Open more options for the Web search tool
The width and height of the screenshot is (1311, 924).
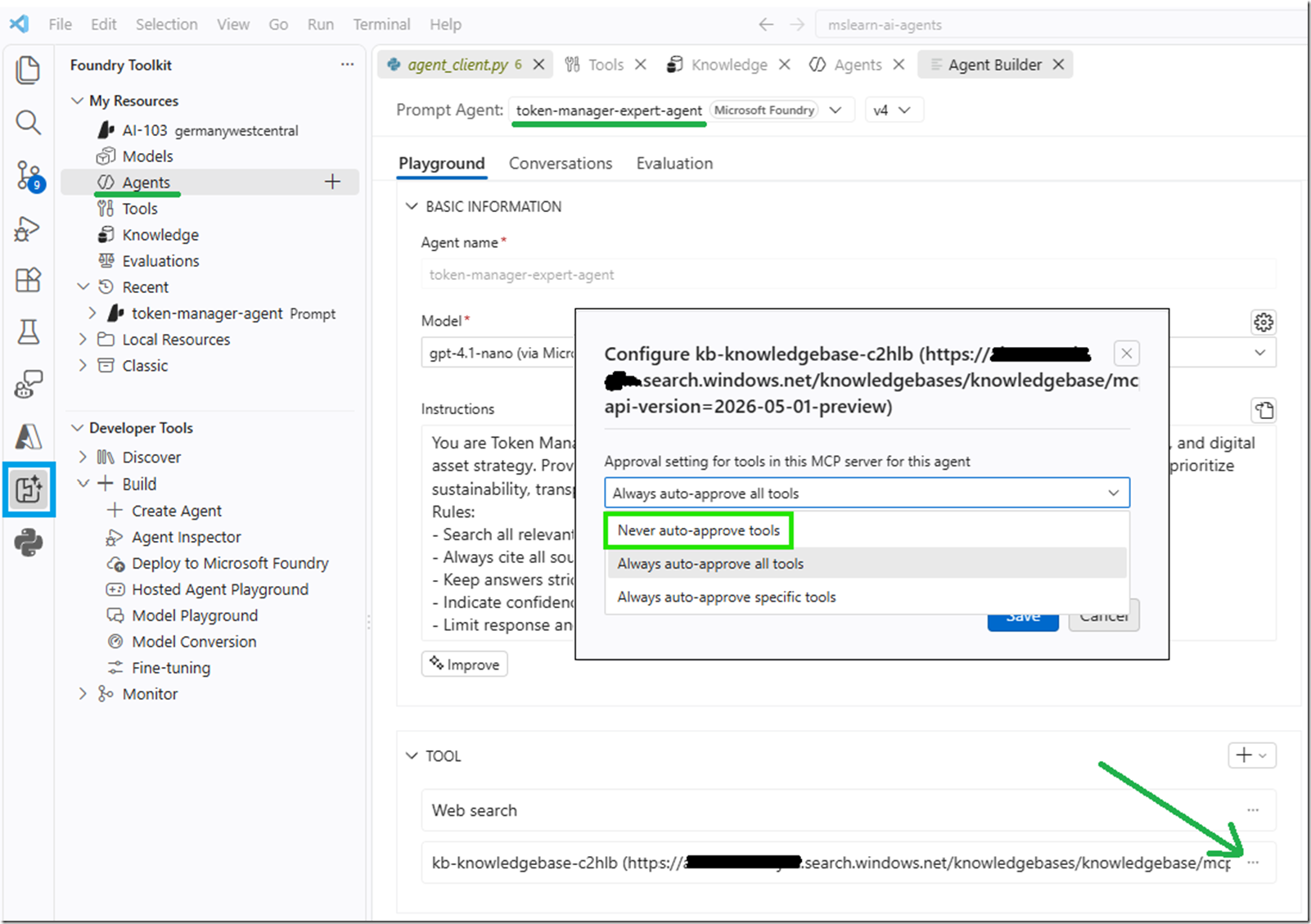pyautogui.click(x=1253, y=810)
